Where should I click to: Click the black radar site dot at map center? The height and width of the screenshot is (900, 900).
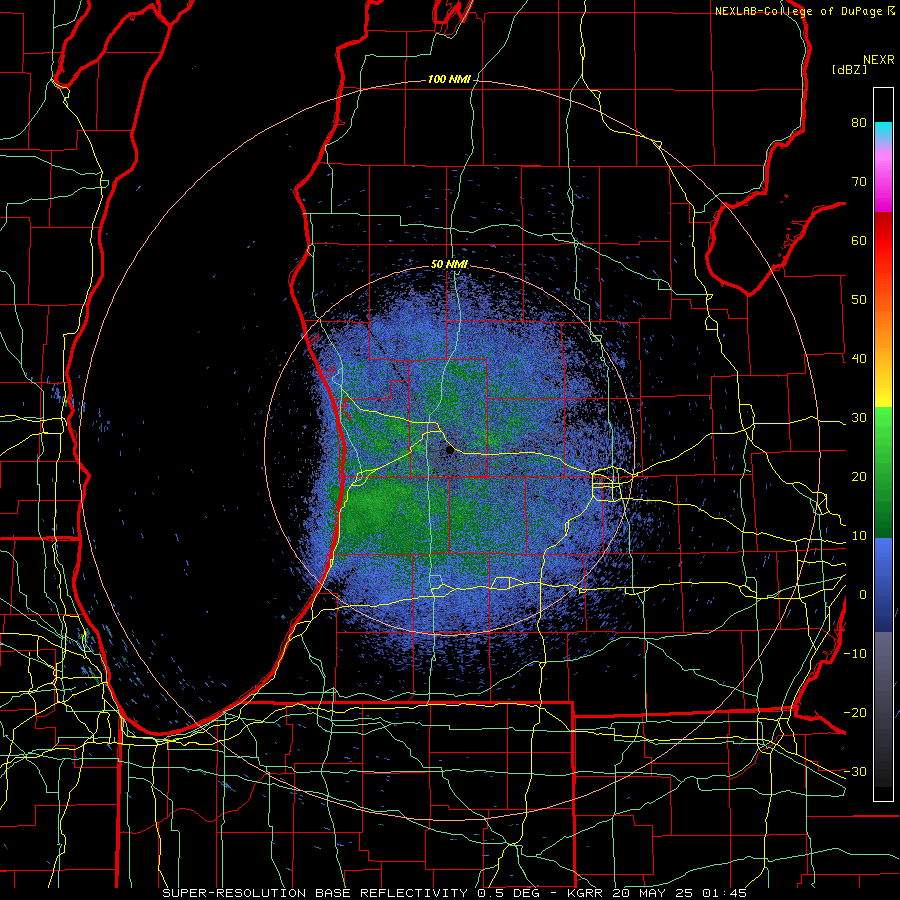(x=449, y=451)
